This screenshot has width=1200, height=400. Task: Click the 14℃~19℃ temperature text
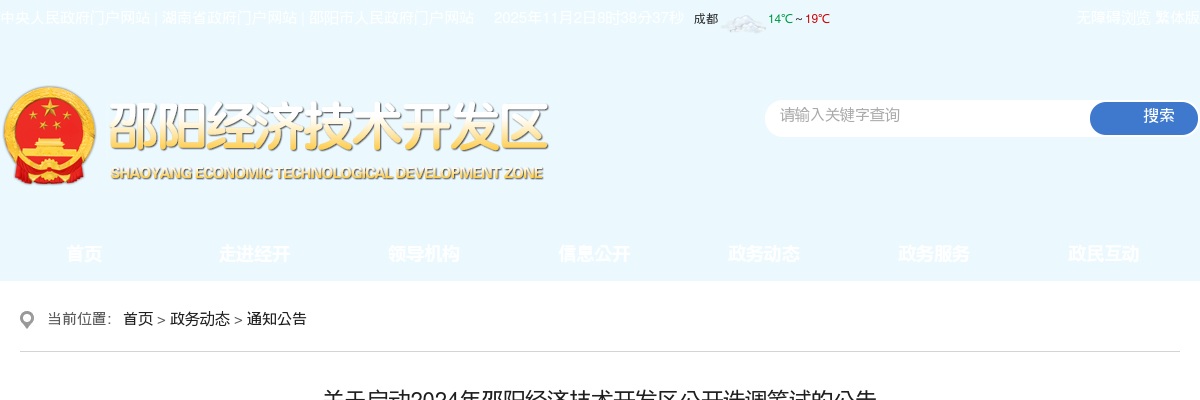(799, 19)
